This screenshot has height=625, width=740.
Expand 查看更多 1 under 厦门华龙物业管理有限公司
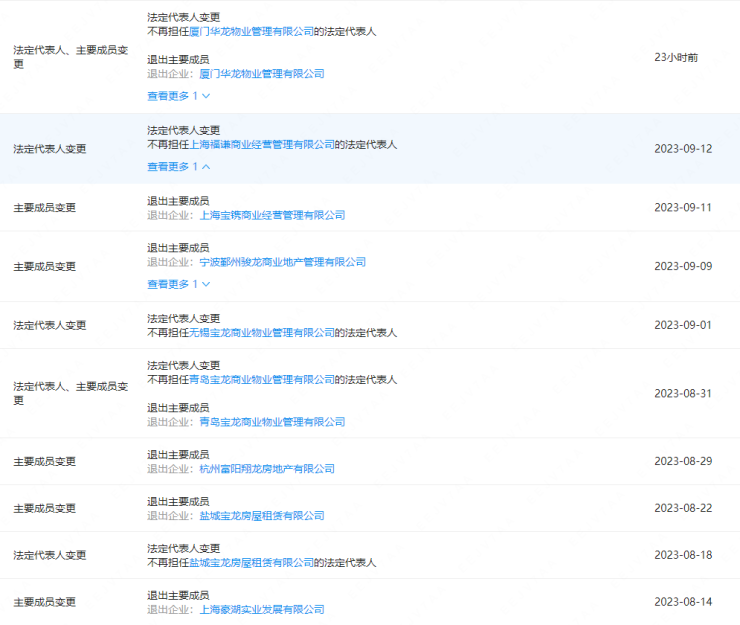[178, 96]
